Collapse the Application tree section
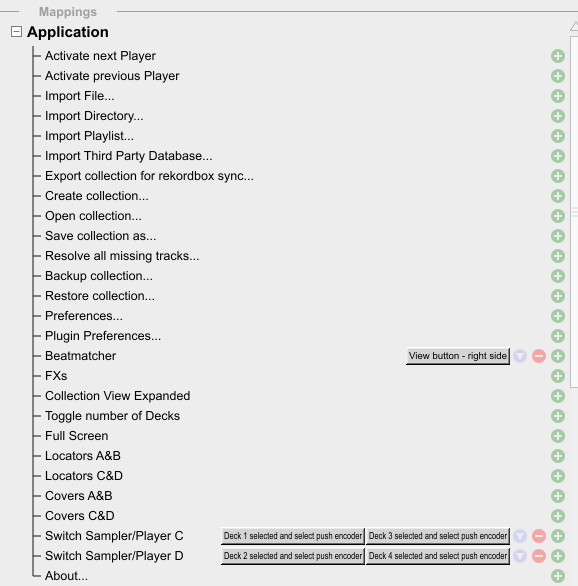 click(16, 32)
